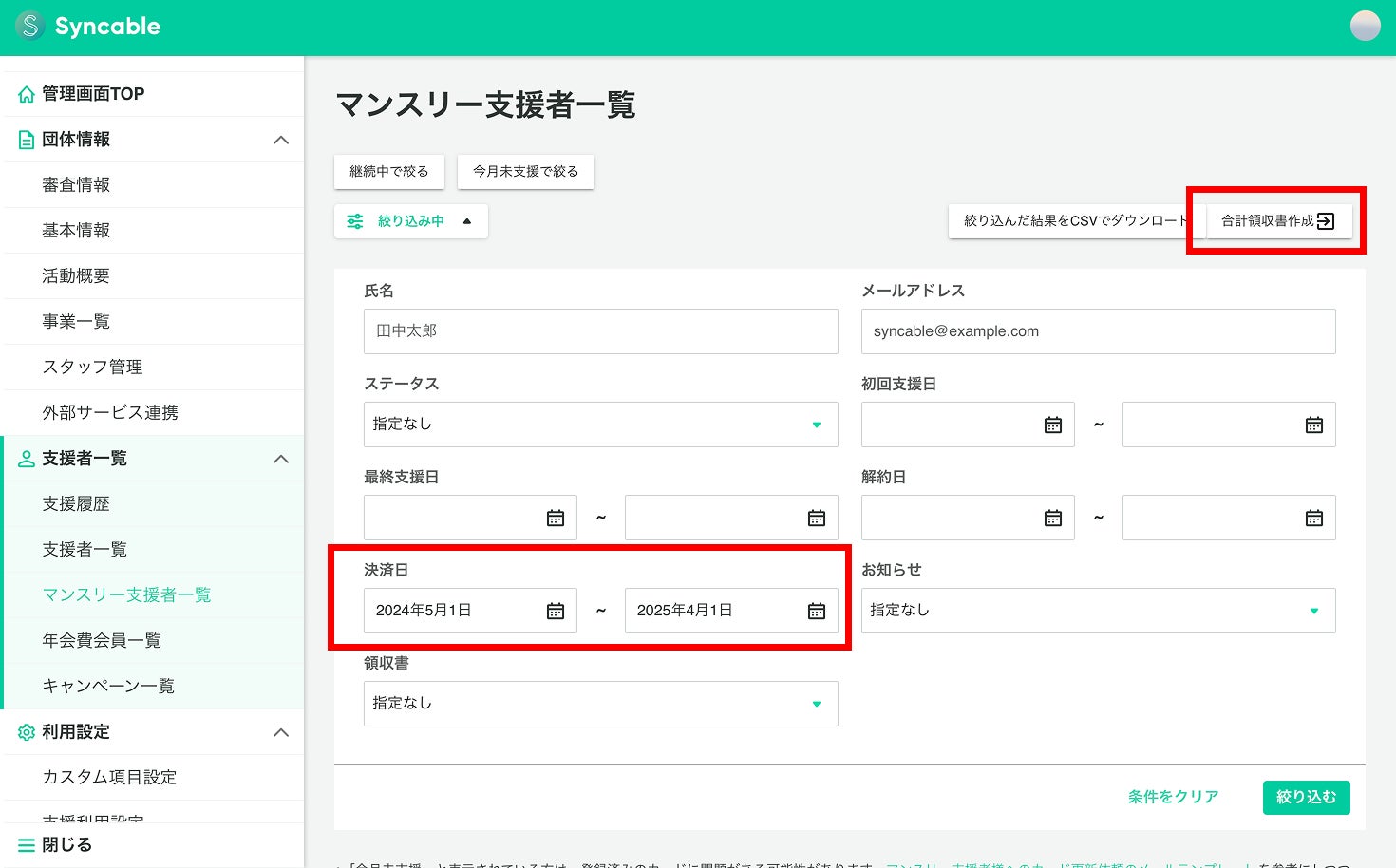Open the 支援者一覧 sub-item under 支援履歴
Screen dimensions: 1396x868
pos(85,550)
